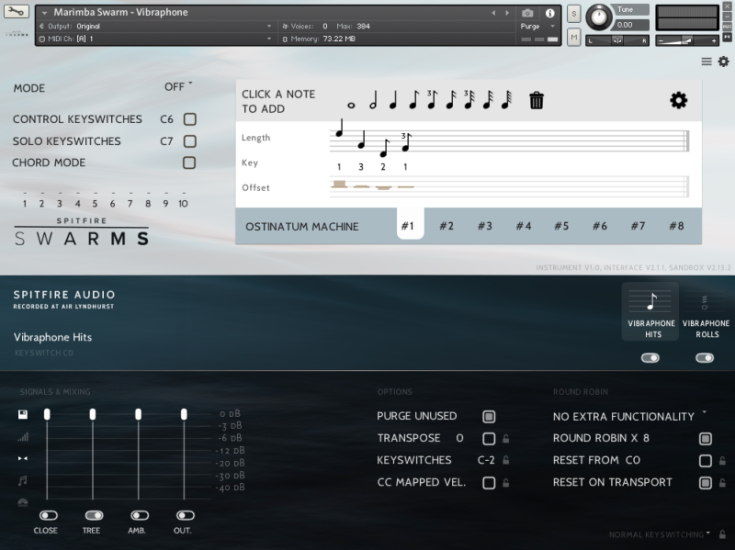Add an eighth-note triplet from the palette

click(432, 100)
